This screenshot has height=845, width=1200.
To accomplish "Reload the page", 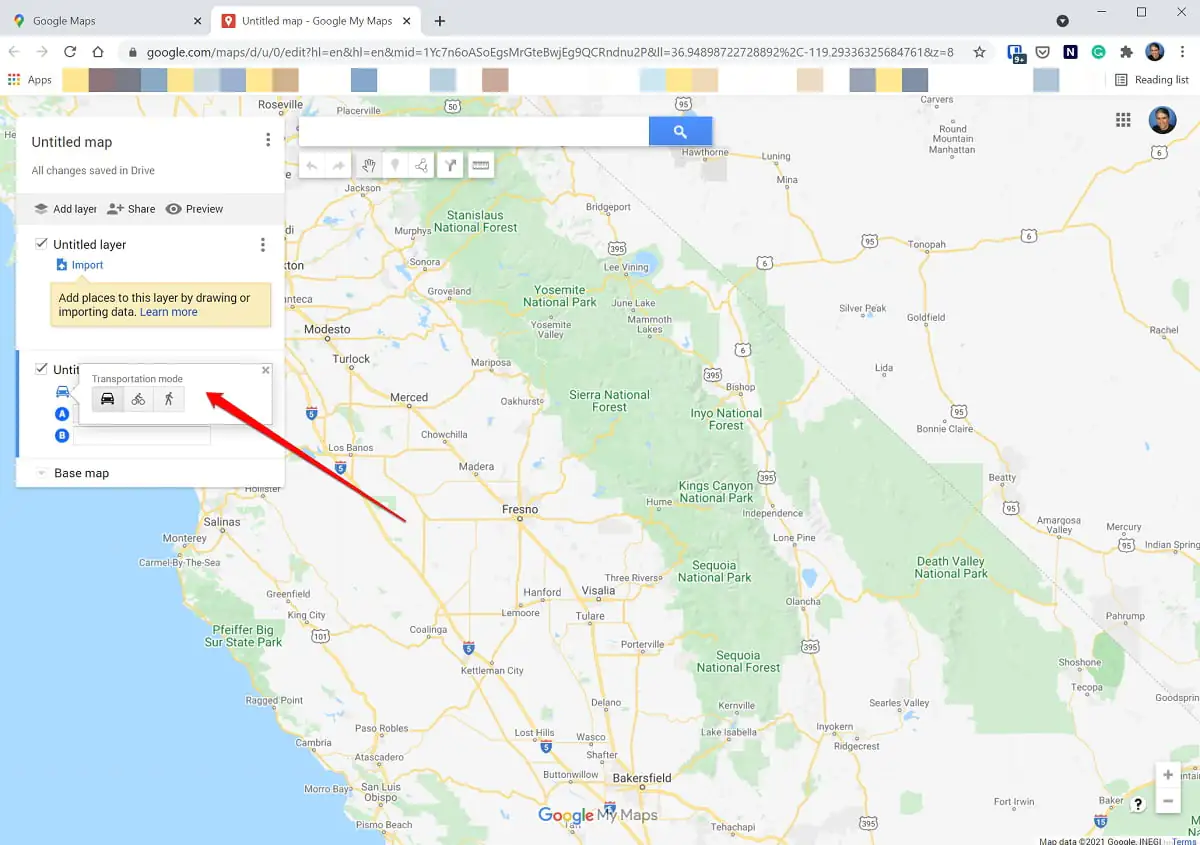I will tap(70, 52).
